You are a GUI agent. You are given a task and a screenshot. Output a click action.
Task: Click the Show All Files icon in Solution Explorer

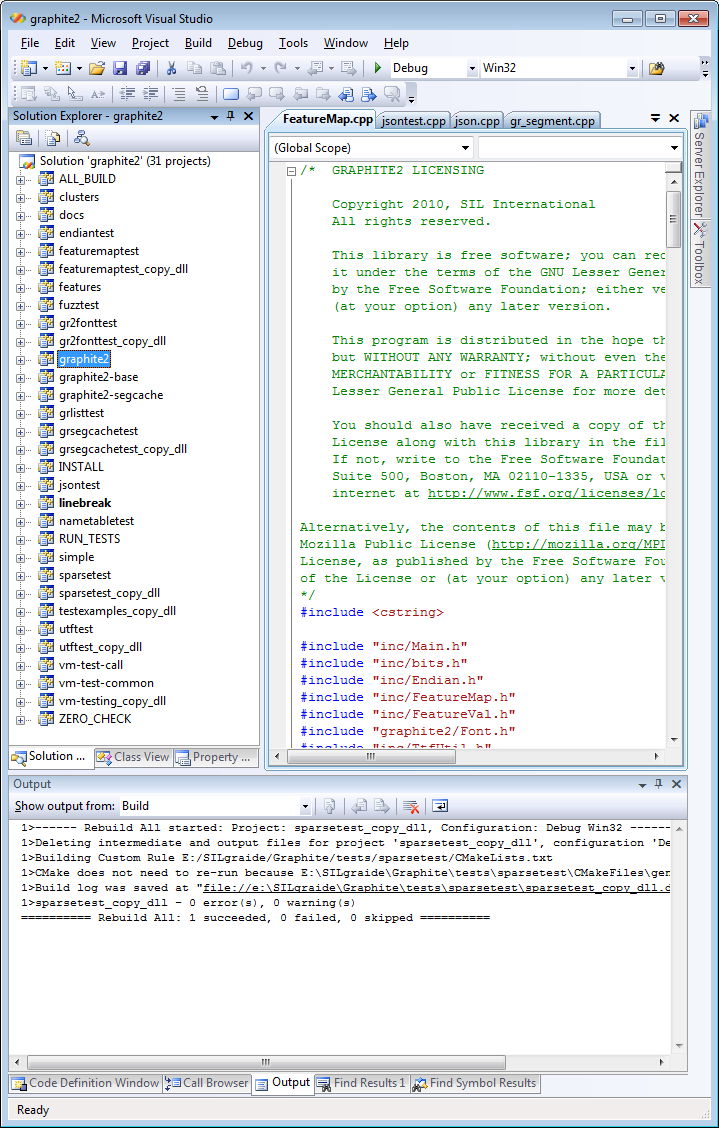(x=53, y=137)
